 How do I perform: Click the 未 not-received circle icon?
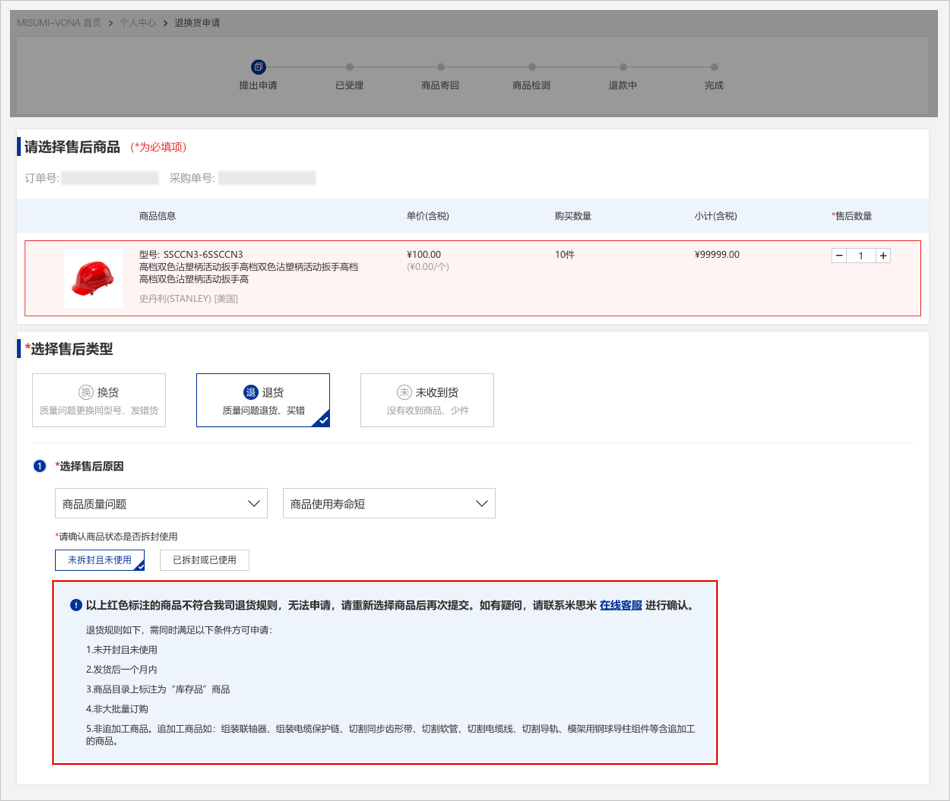pos(404,392)
